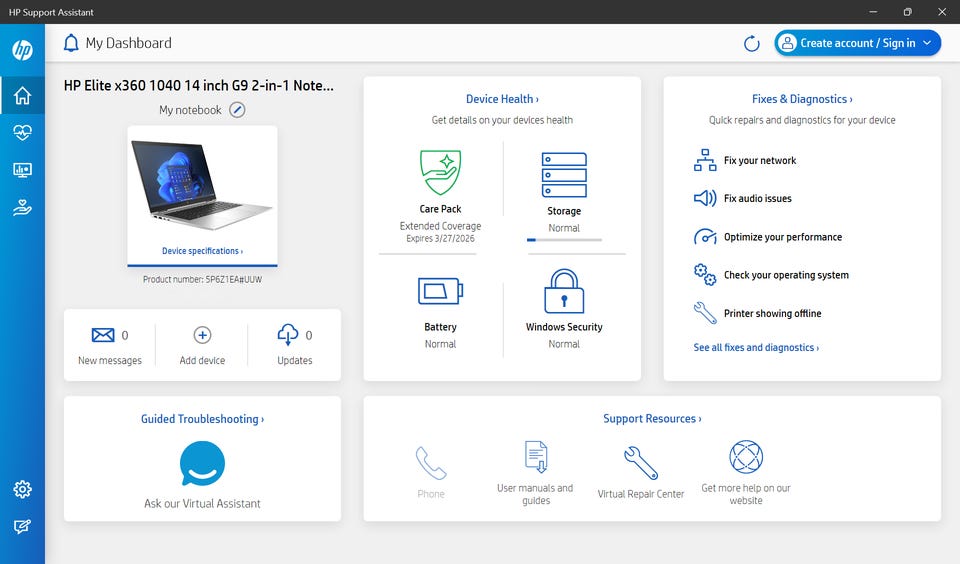960x564 pixels.
Task: Open the Guided Troubleshooting link
Action: (202, 419)
